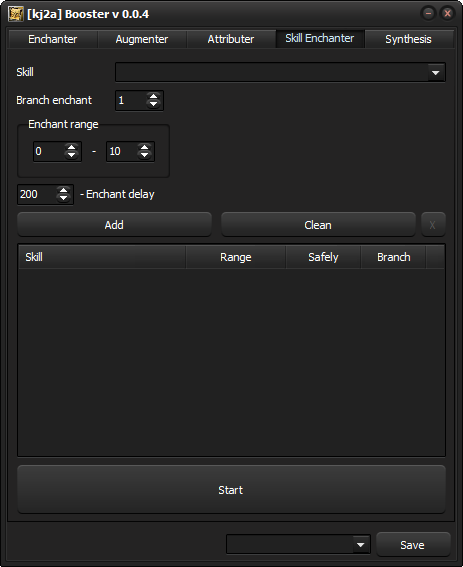This screenshot has width=463, height=567.
Task: Click the Add button
Action: [x=114, y=225]
